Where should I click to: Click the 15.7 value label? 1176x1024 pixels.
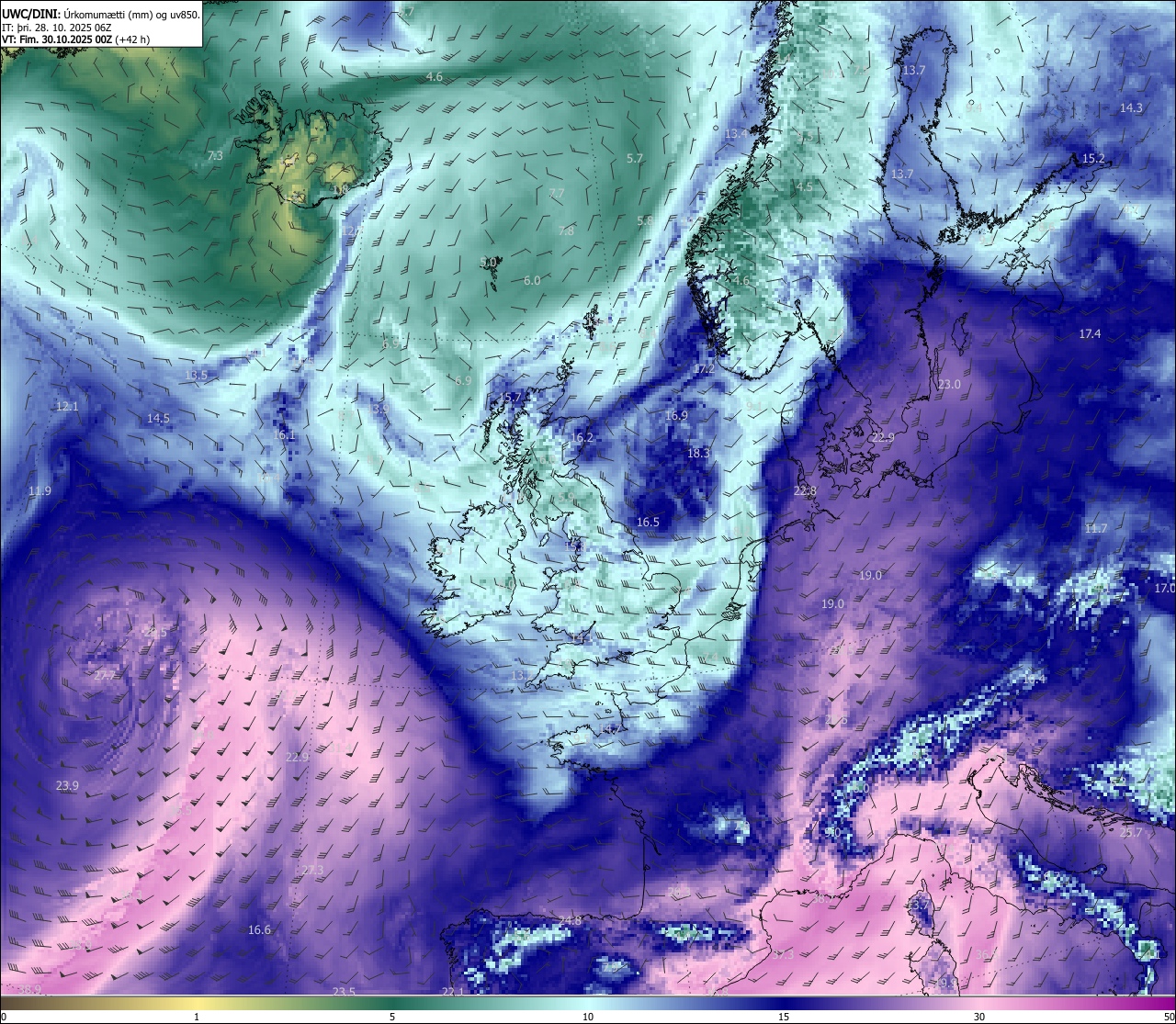(509, 398)
